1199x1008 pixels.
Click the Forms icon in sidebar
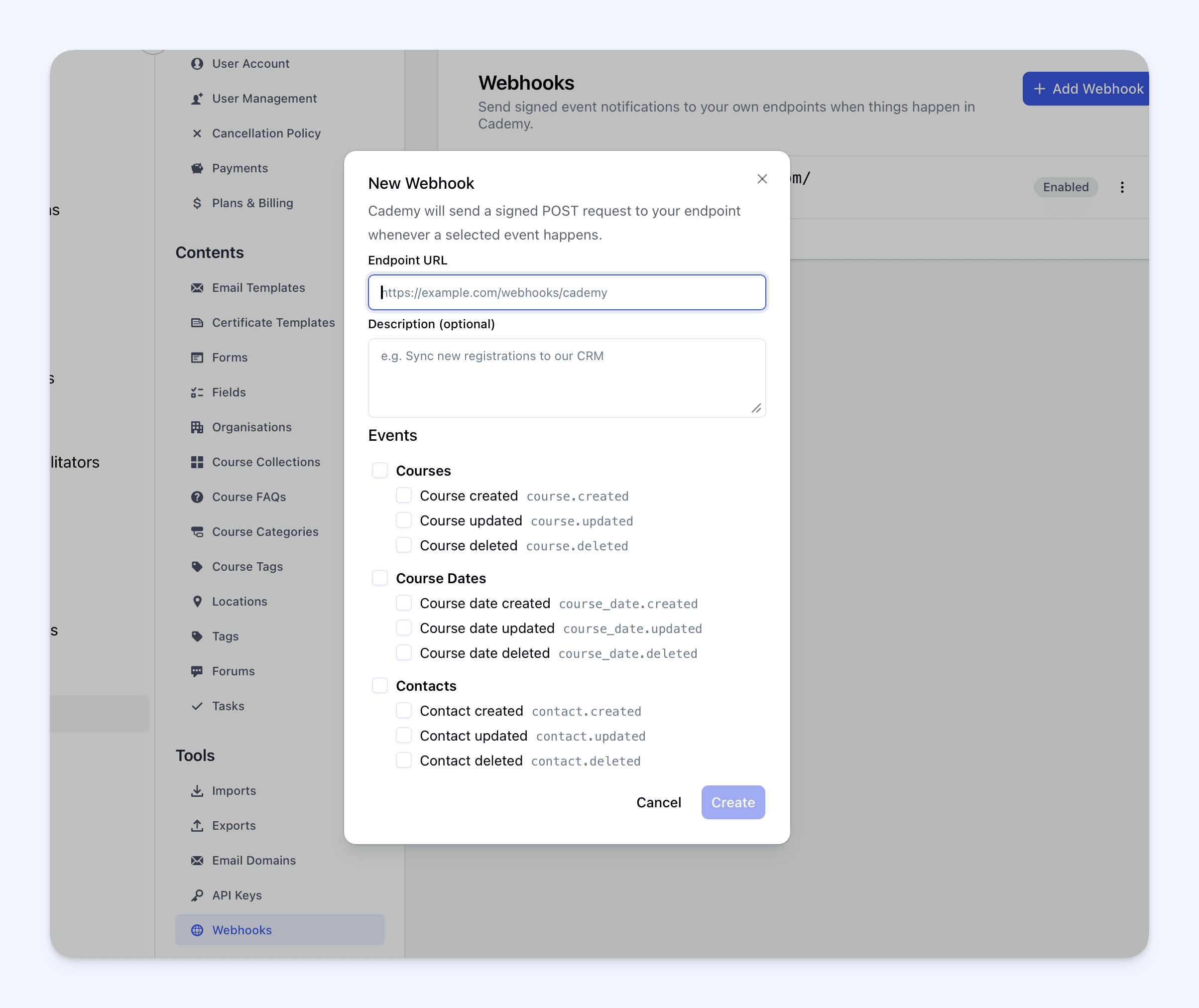click(197, 357)
